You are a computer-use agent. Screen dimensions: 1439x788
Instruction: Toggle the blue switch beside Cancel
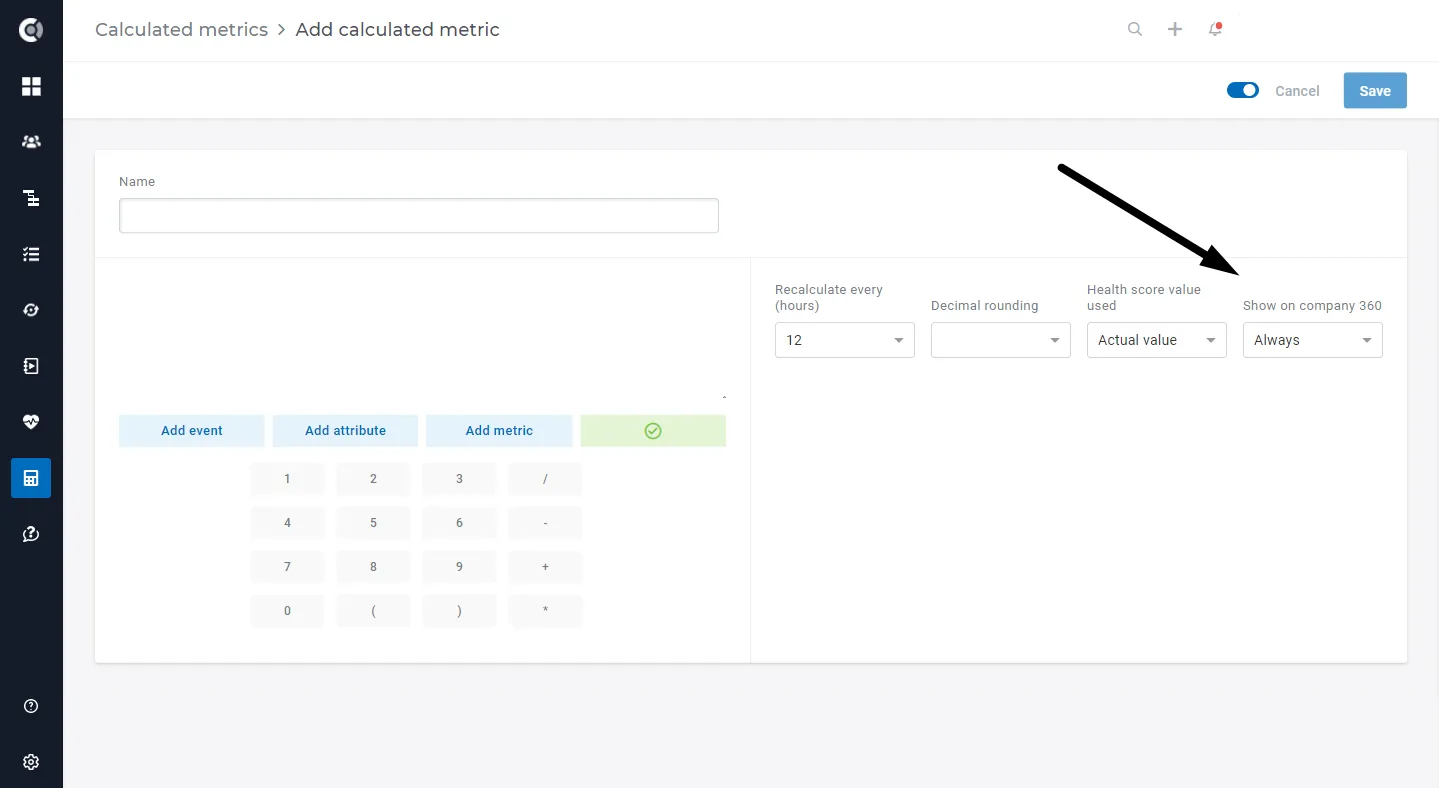[x=1243, y=90]
